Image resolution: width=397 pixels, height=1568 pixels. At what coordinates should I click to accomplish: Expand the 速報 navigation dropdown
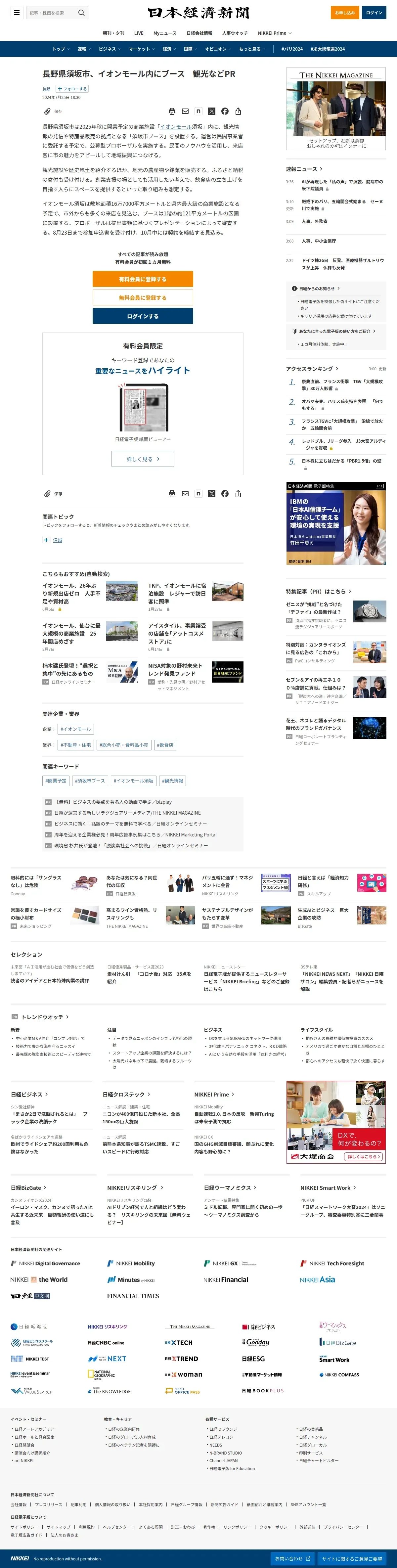84,49
